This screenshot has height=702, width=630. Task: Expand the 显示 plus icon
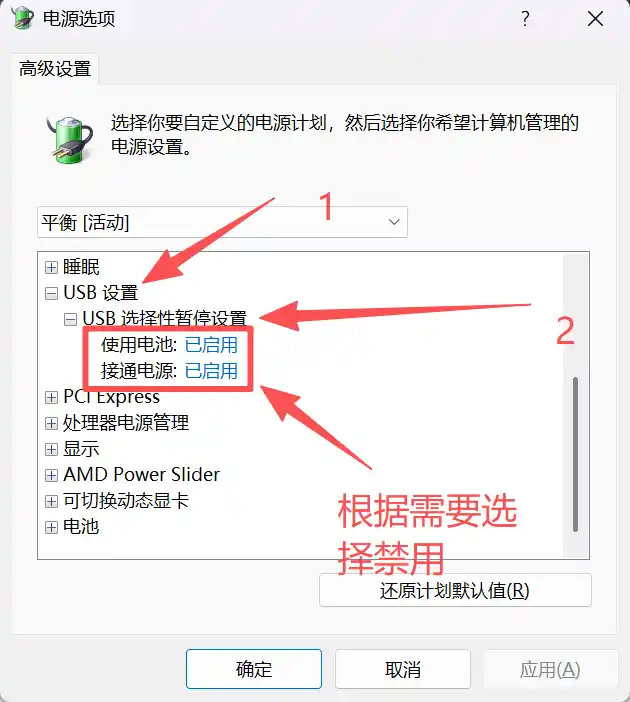51,449
